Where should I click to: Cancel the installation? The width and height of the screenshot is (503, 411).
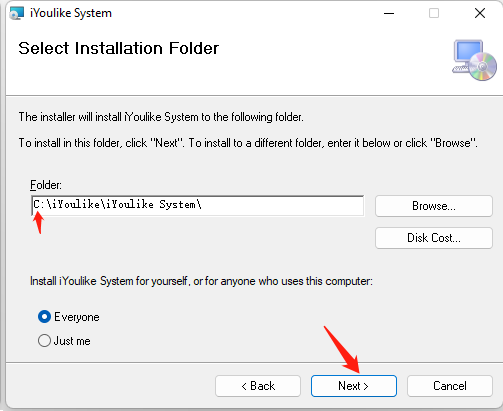click(450, 386)
